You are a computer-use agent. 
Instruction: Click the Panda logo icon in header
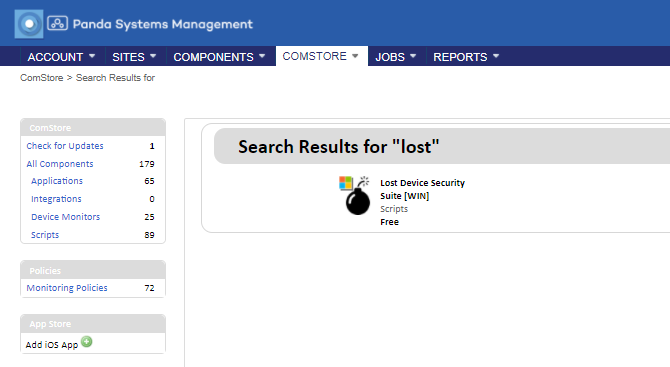[29, 24]
